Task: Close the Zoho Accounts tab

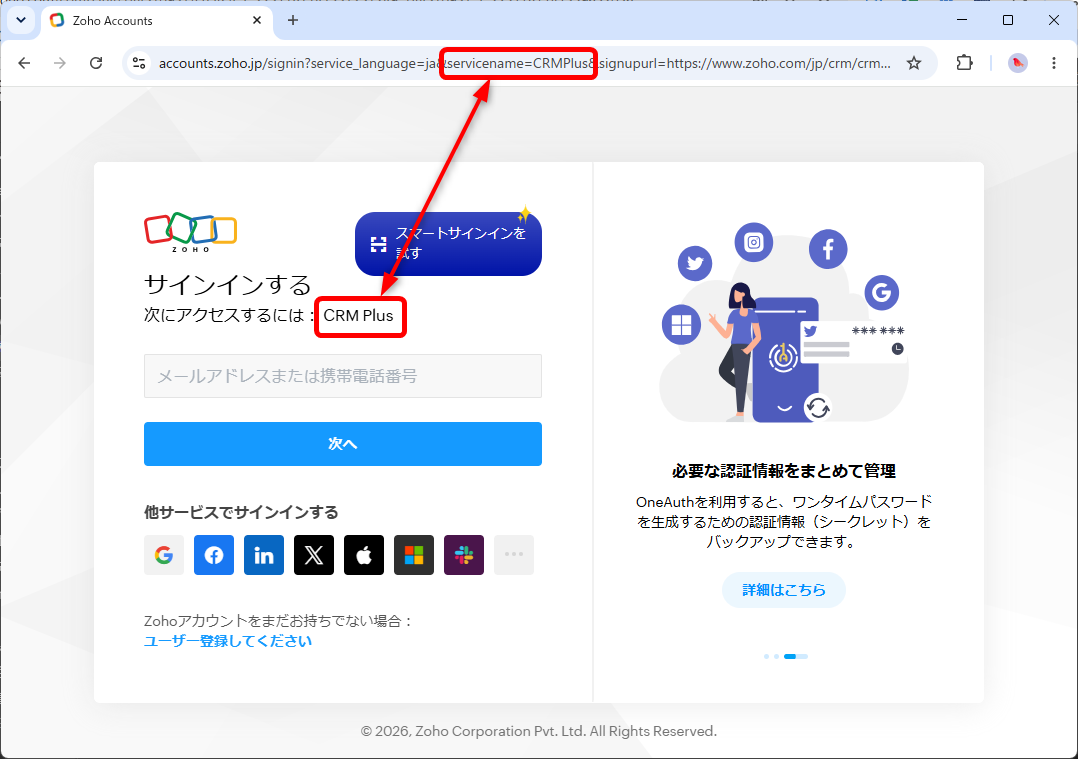Action: coord(257,20)
